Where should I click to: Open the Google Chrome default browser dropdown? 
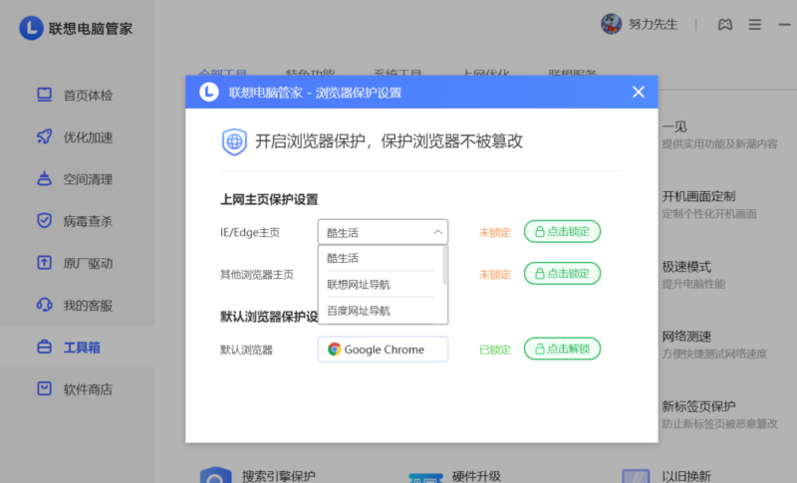pyautogui.click(x=383, y=349)
